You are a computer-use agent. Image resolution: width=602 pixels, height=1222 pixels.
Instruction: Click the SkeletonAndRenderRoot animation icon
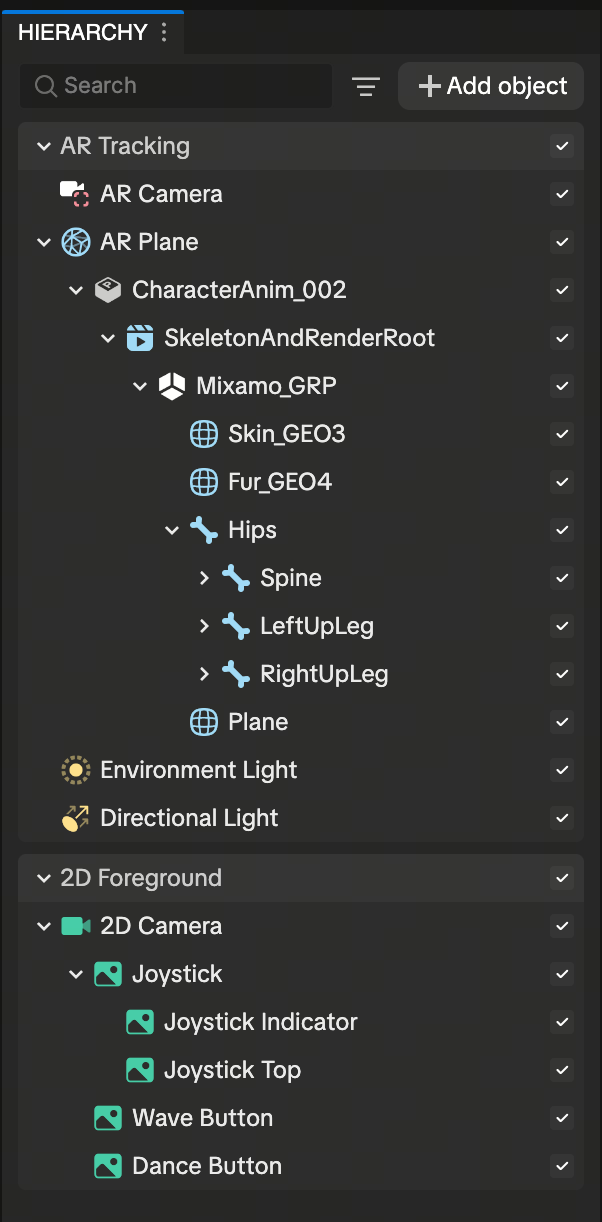click(x=139, y=338)
